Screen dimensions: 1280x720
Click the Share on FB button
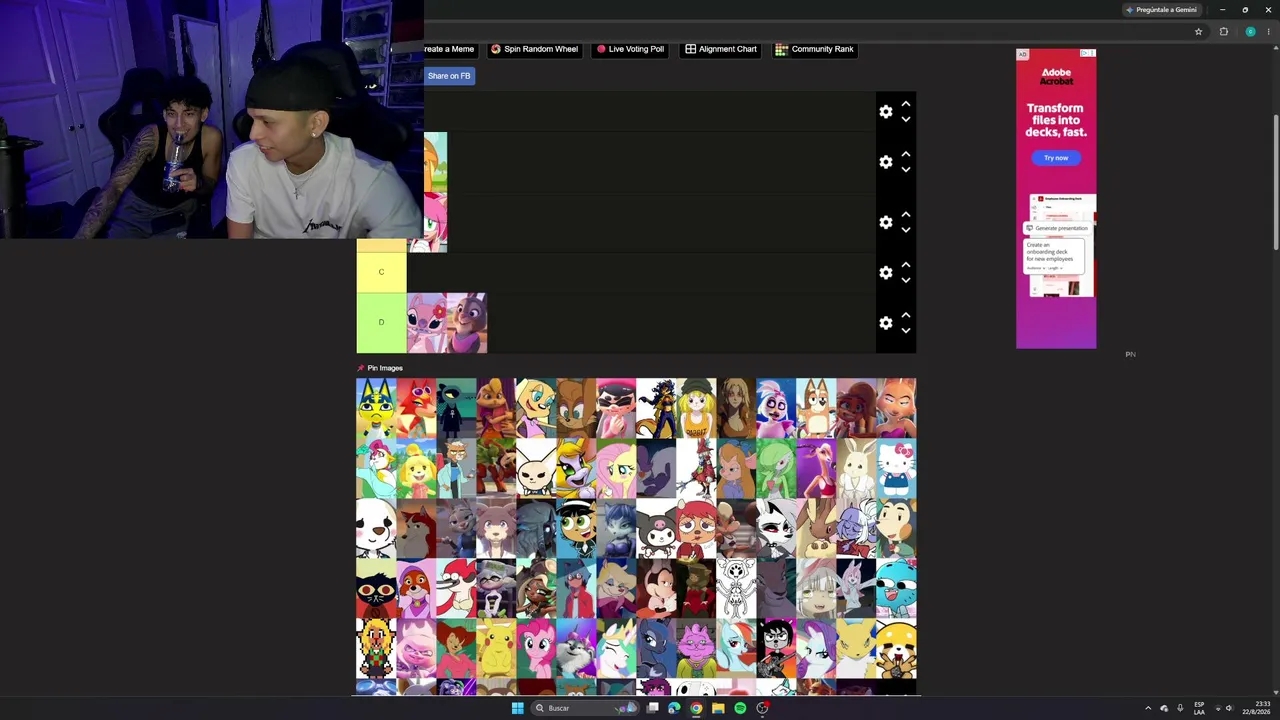click(x=449, y=76)
